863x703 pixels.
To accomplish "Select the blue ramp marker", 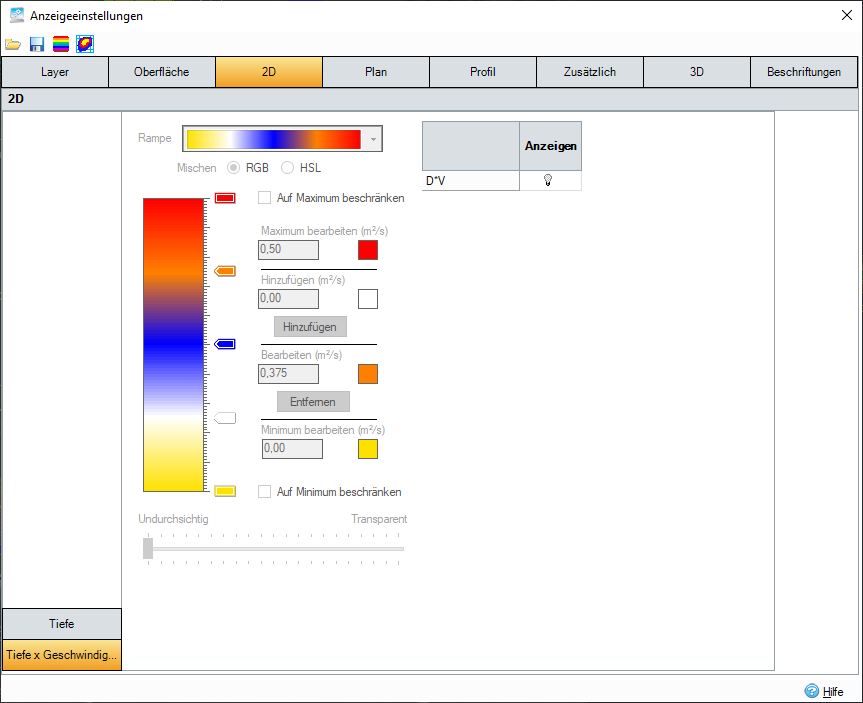I will [225, 344].
